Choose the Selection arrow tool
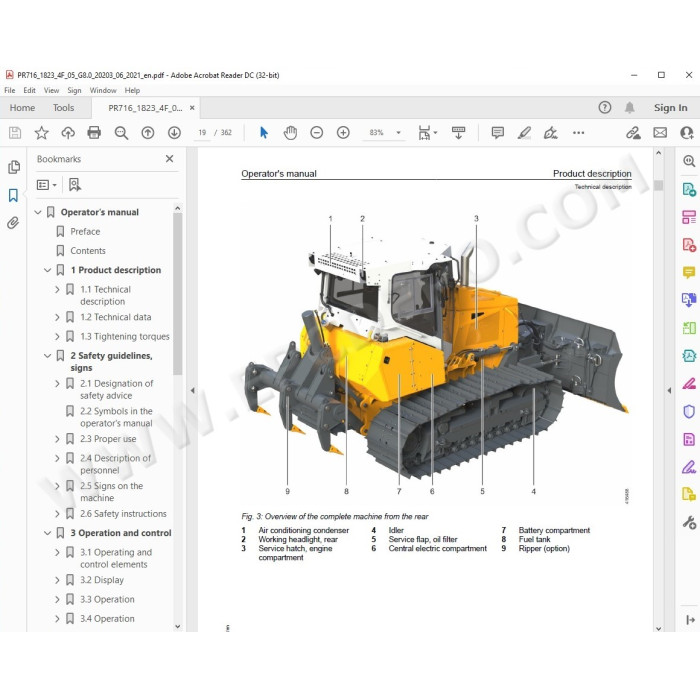Screen dimensions: 700x700 click(264, 133)
